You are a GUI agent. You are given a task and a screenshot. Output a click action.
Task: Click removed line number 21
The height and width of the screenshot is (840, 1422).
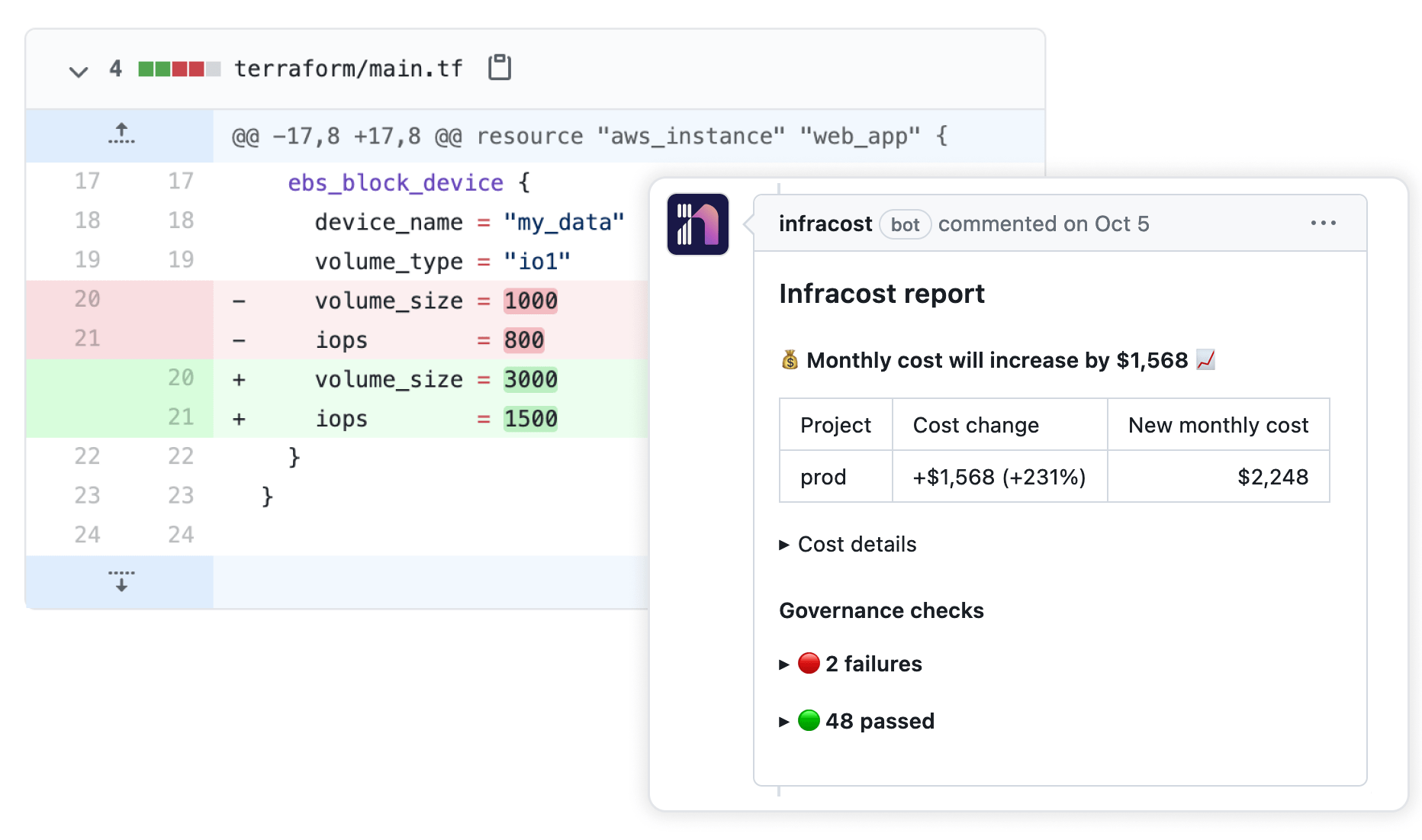pos(87,338)
